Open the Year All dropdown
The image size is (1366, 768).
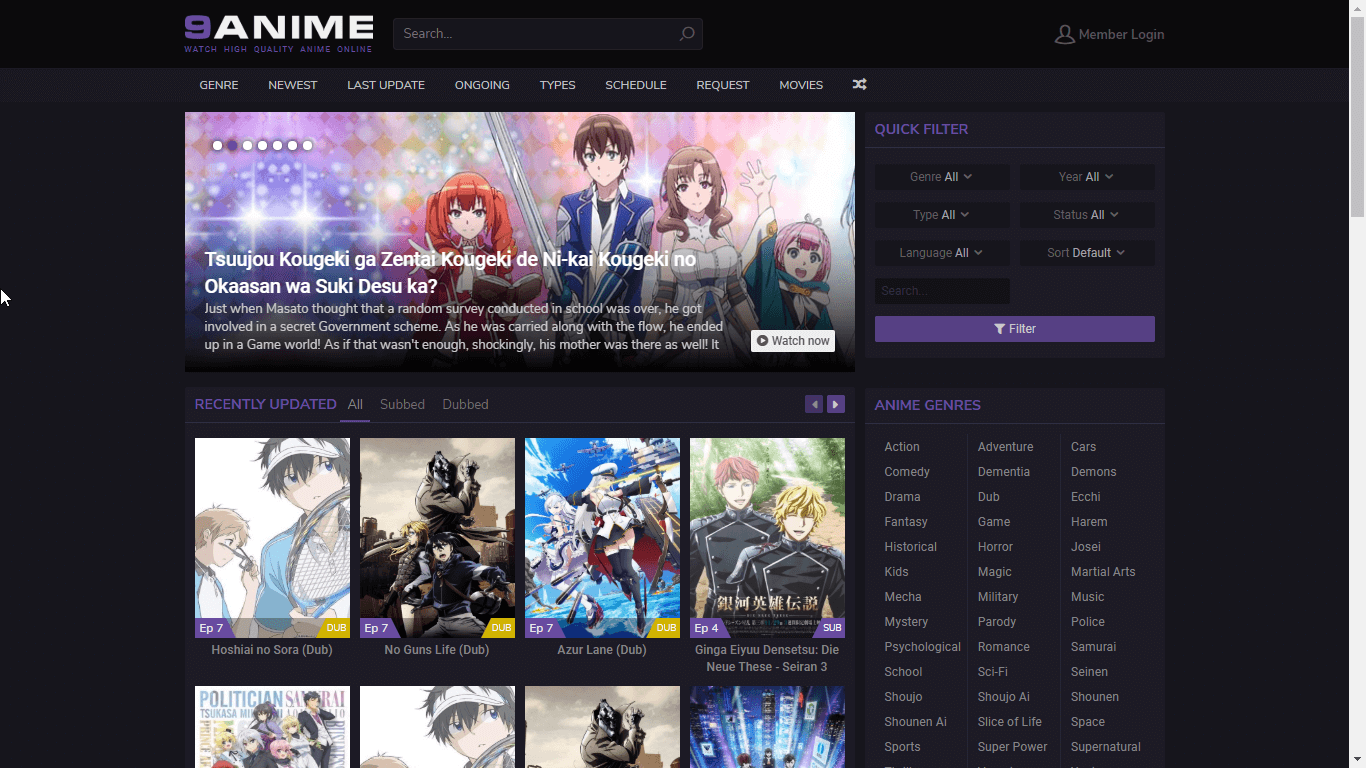coord(1087,177)
